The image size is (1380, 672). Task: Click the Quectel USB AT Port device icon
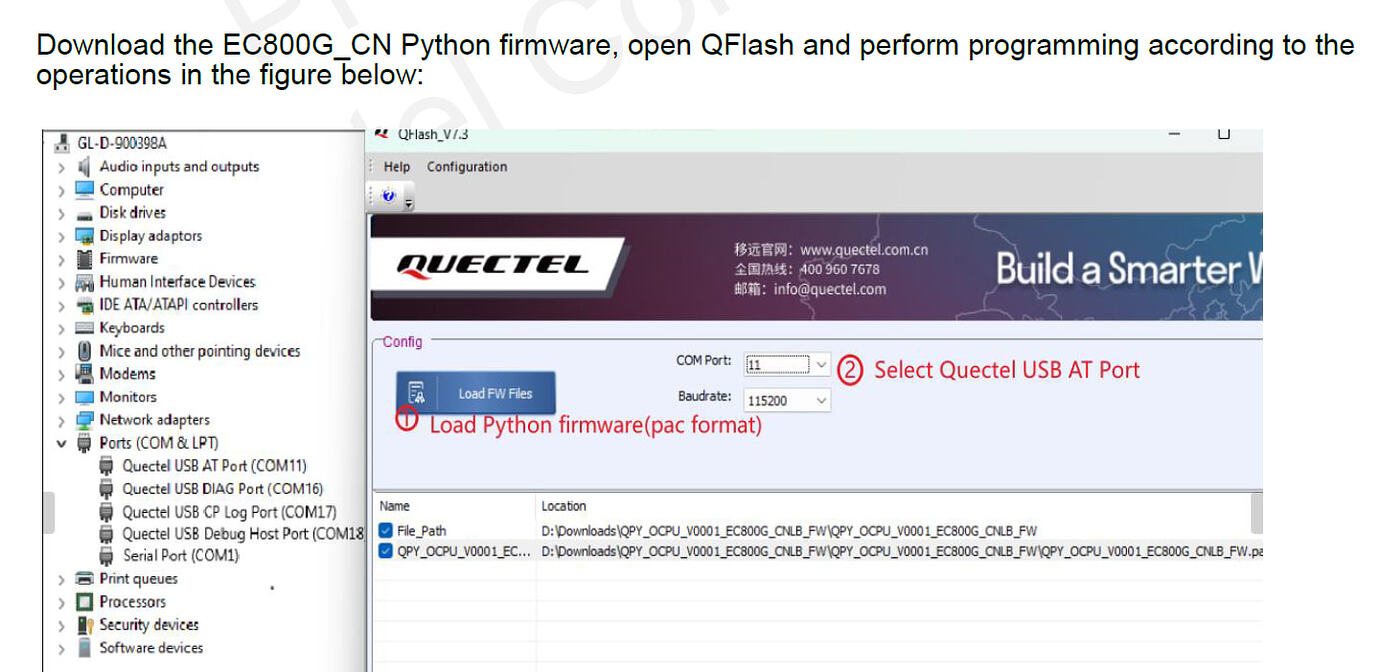click(106, 466)
